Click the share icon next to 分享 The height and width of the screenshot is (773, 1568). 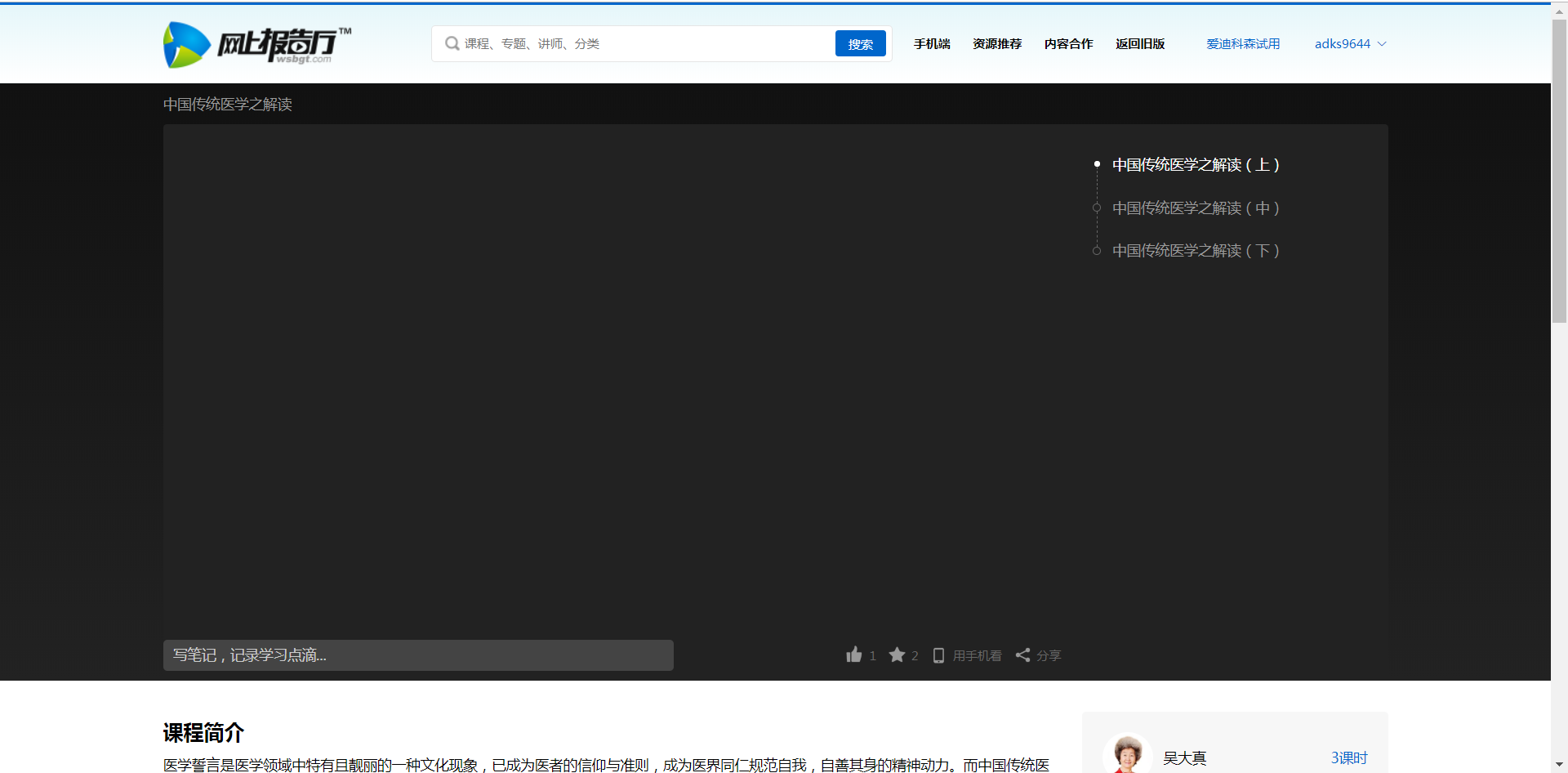[1022, 655]
